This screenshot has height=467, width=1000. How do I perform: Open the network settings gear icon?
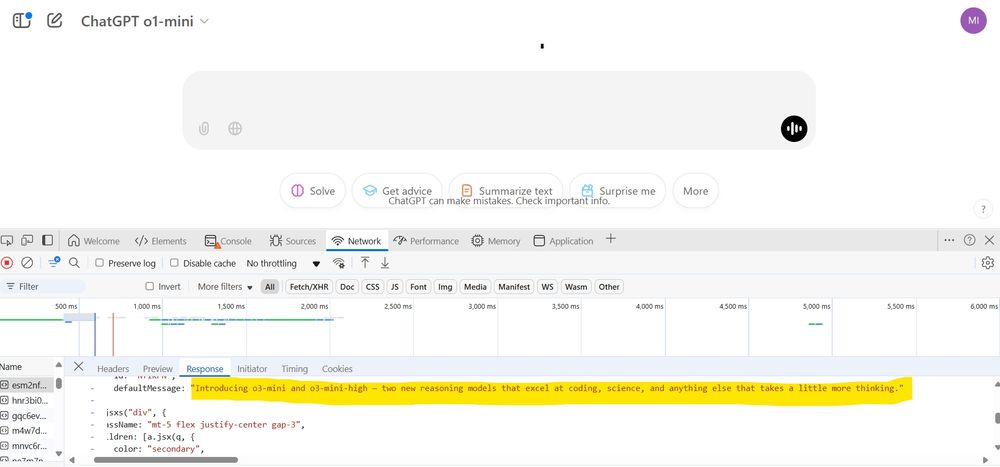[x=988, y=263]
